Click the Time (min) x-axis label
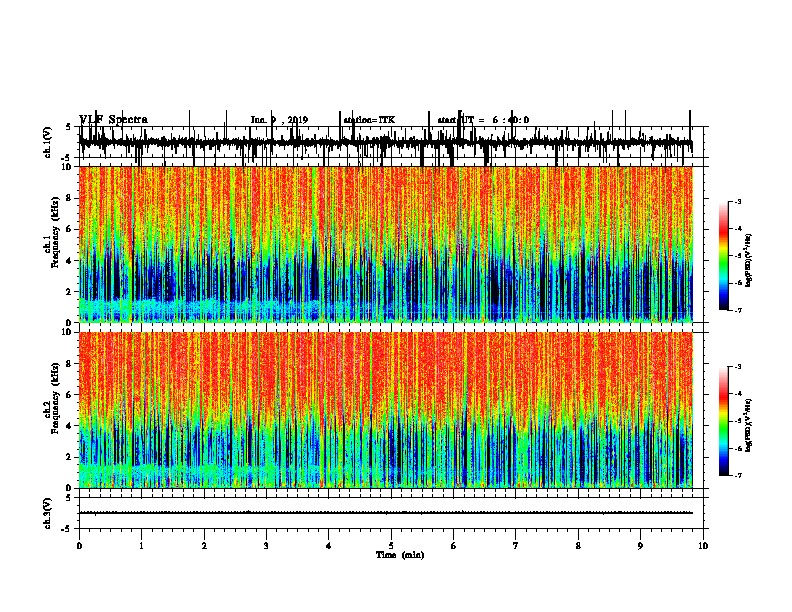This screenshot has height=612, width=792. pyautogui.click(x=400, y=555)
